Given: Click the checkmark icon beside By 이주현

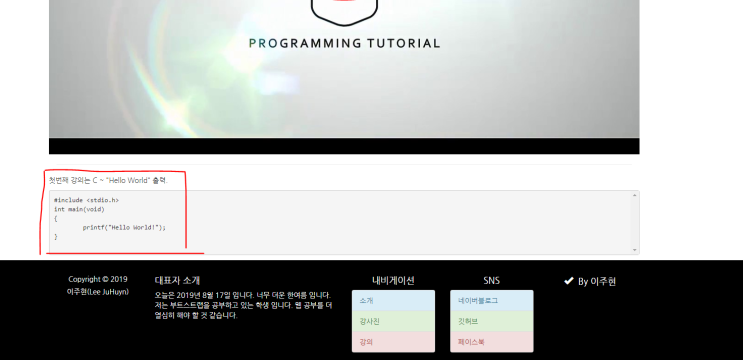Looking at the screenshot, I should [569, 281].
